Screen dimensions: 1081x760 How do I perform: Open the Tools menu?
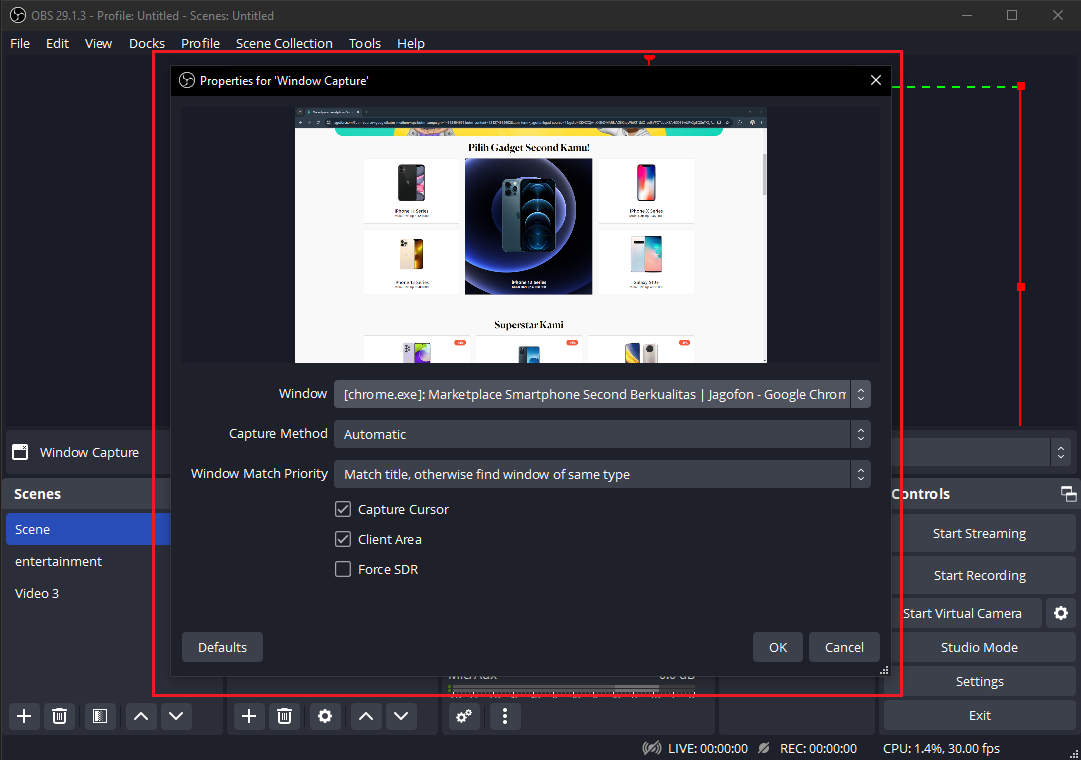tap(365, 43)
